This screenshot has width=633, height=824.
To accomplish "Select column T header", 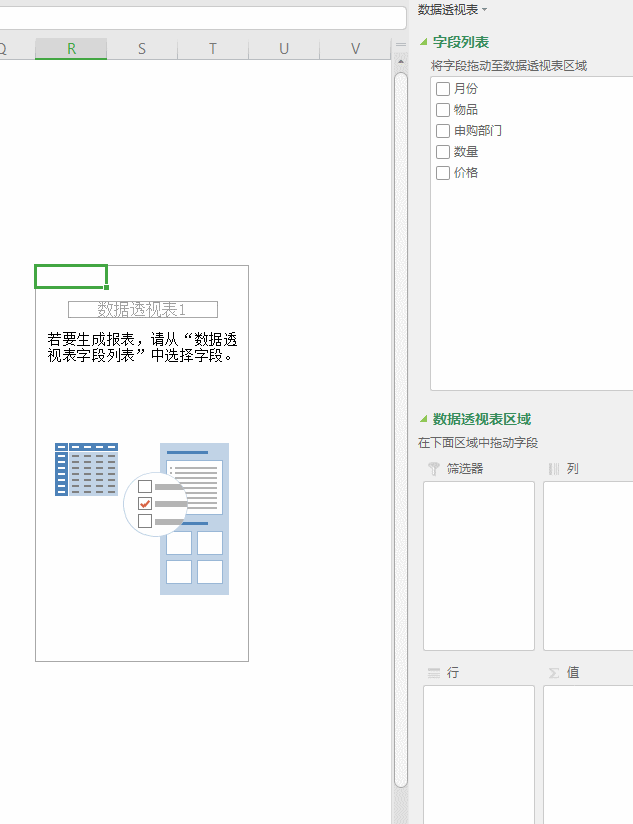I will pyautogui.click(x=213, y=49).
